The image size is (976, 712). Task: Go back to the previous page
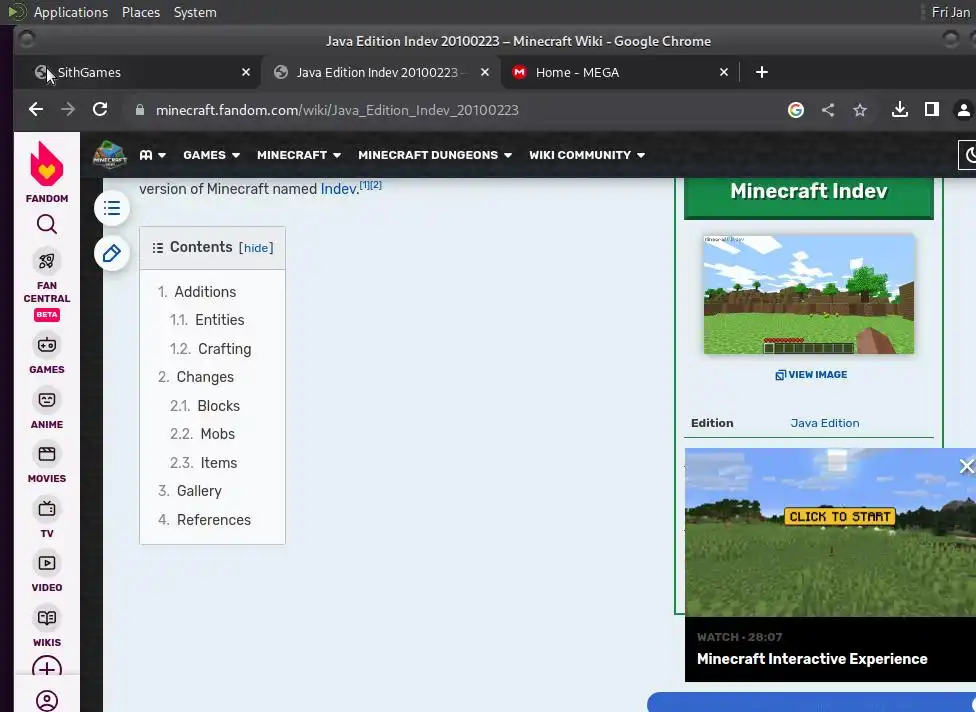point(36,110)
